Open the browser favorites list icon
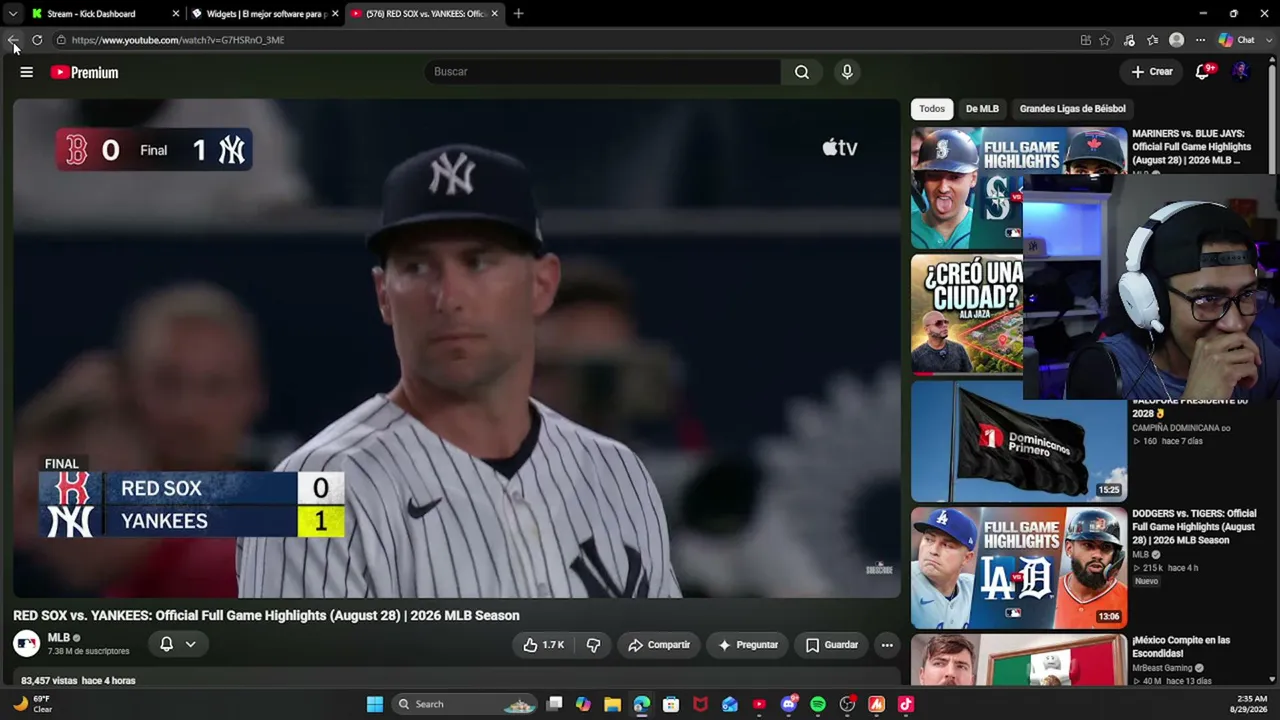This screenshot has width=1280, height=720. click(1153, 40)
